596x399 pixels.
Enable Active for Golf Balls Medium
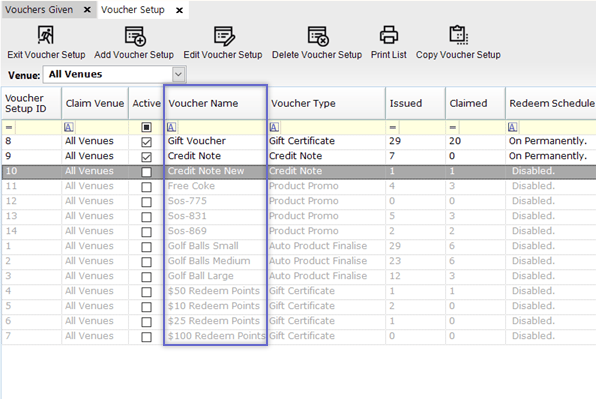(x=146, y=262)
